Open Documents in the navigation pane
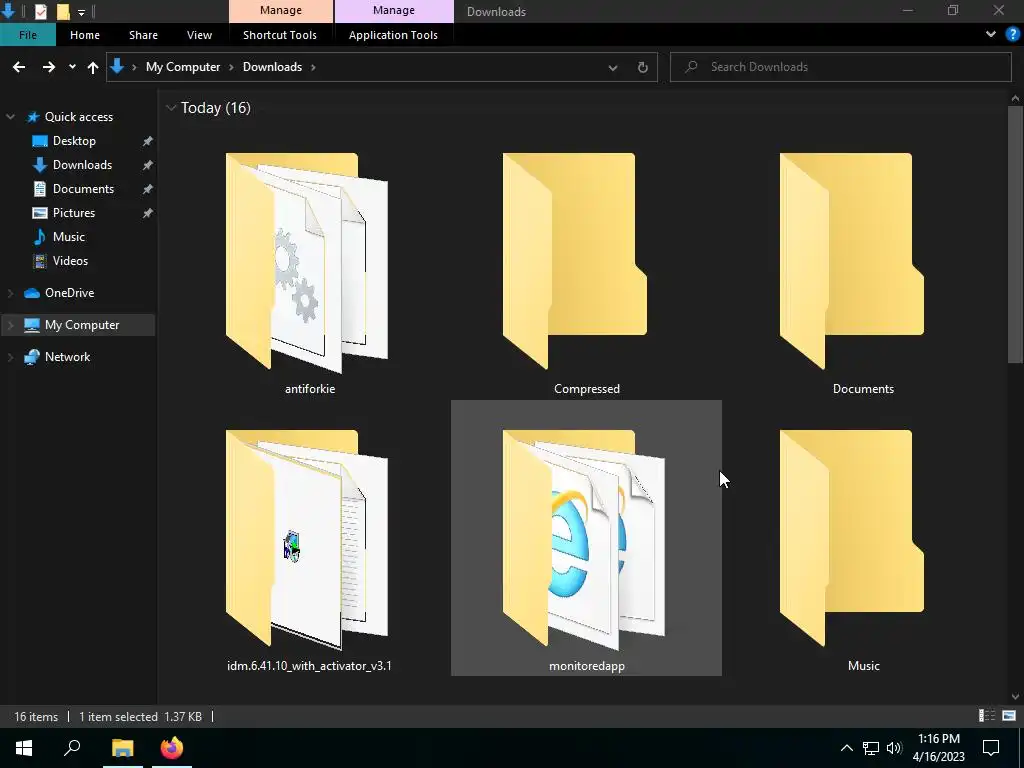 [83, 189]
